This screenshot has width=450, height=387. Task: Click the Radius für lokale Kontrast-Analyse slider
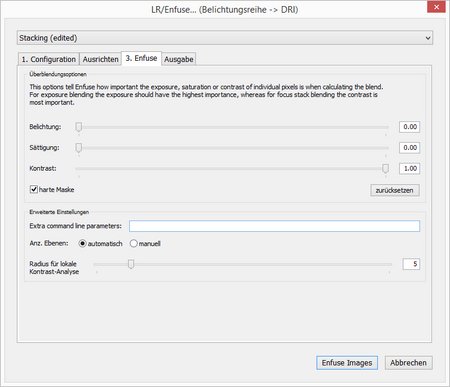pos(243,264)
